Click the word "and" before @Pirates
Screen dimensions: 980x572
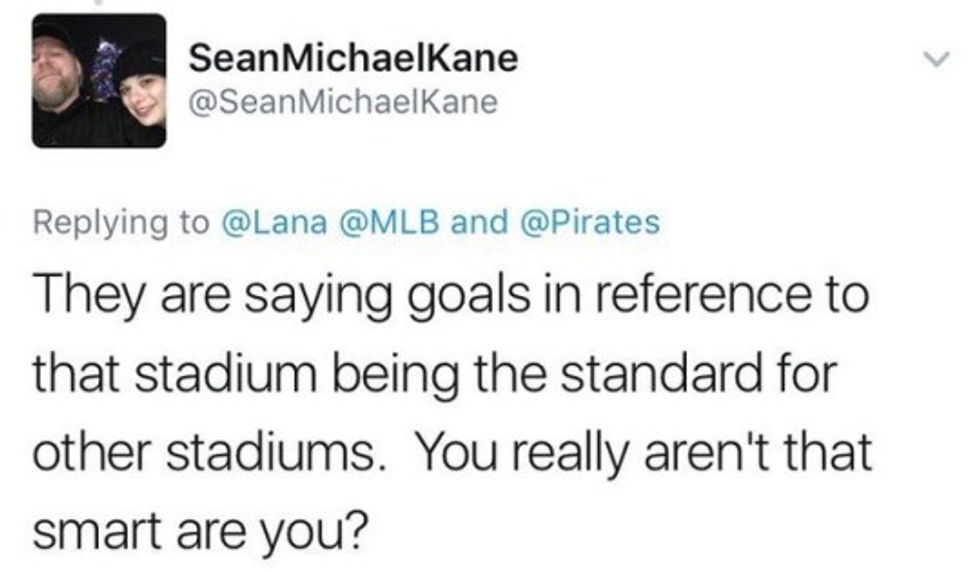(479, 221)
